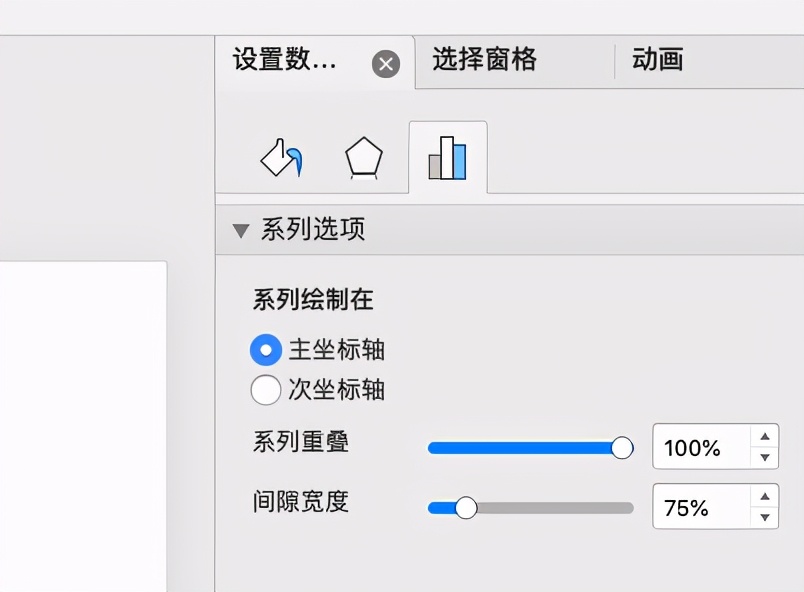The image size is (804, 592).
Task: Select the 设置数… pane tab
Action: point(285,60)
